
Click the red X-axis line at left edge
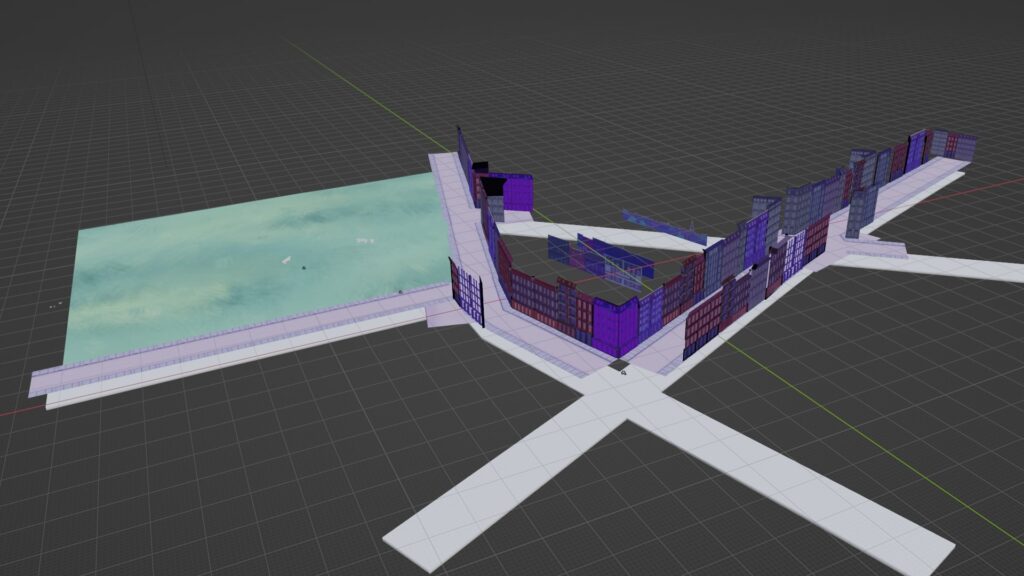click(x=15, y=410)
